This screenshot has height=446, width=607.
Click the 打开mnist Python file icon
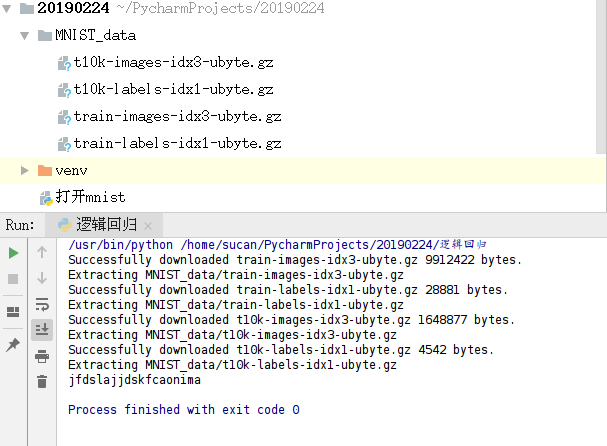[x=46, y=198]
